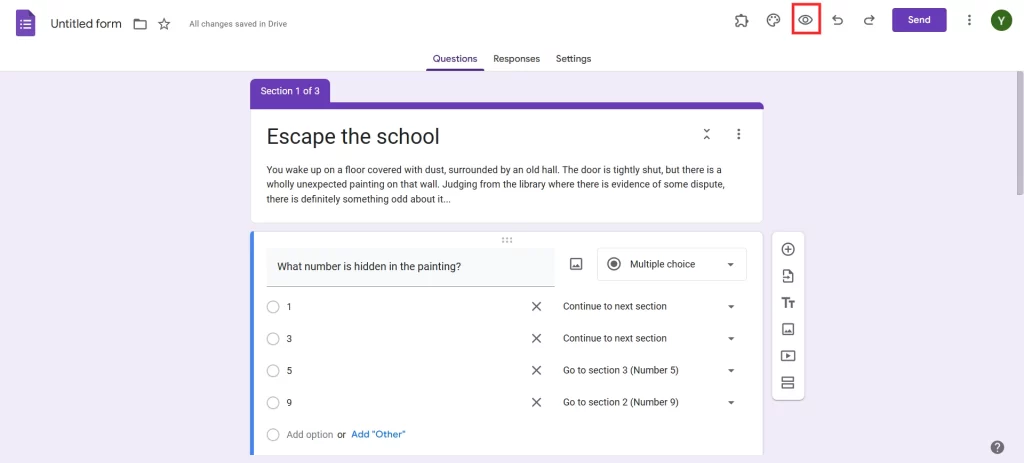Click the Send button

(918, 20)
